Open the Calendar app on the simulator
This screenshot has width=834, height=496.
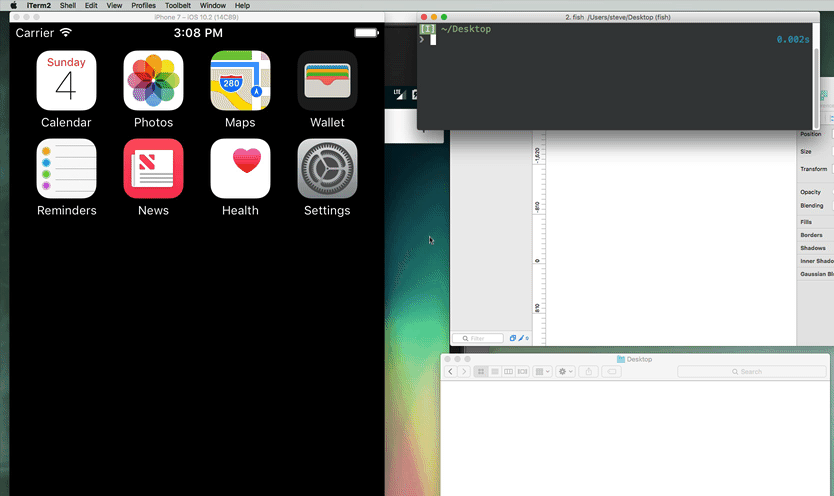66,81
